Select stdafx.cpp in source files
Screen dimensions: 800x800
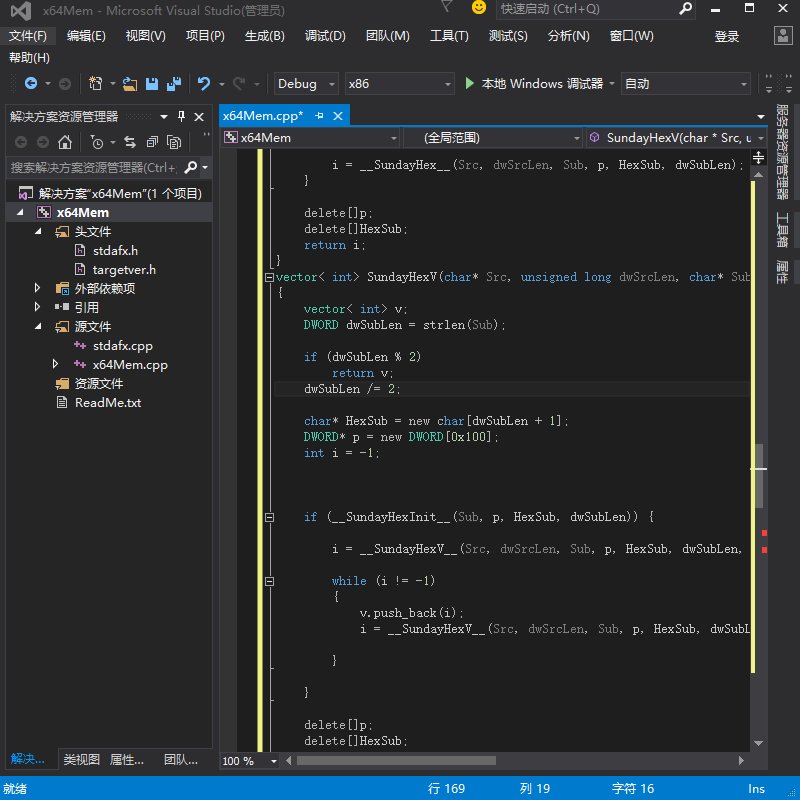(122, 345)
